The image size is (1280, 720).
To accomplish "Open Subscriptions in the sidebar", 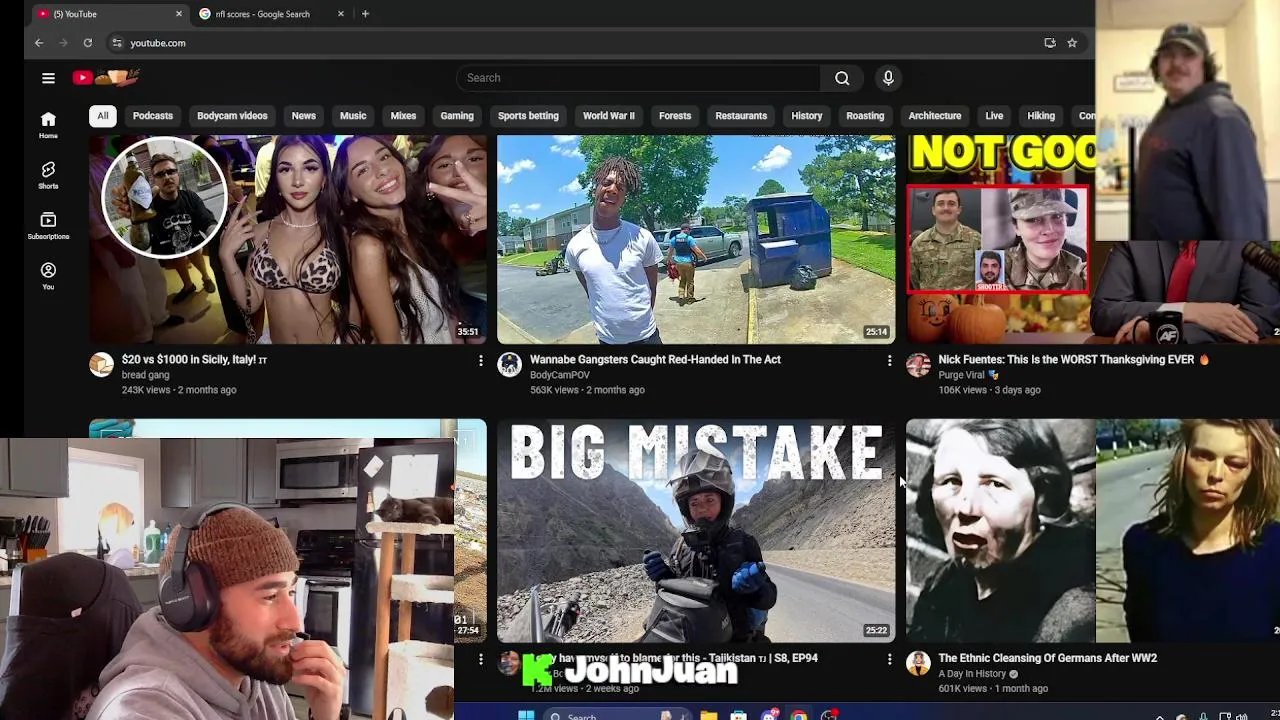I will point(48,225).
